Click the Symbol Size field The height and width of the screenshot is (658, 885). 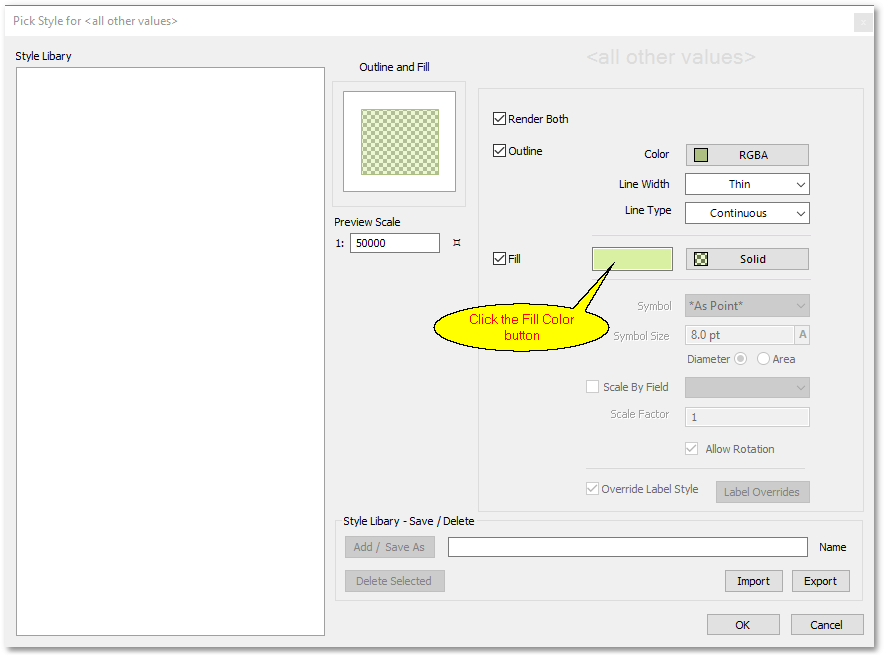tap(740, 335)
